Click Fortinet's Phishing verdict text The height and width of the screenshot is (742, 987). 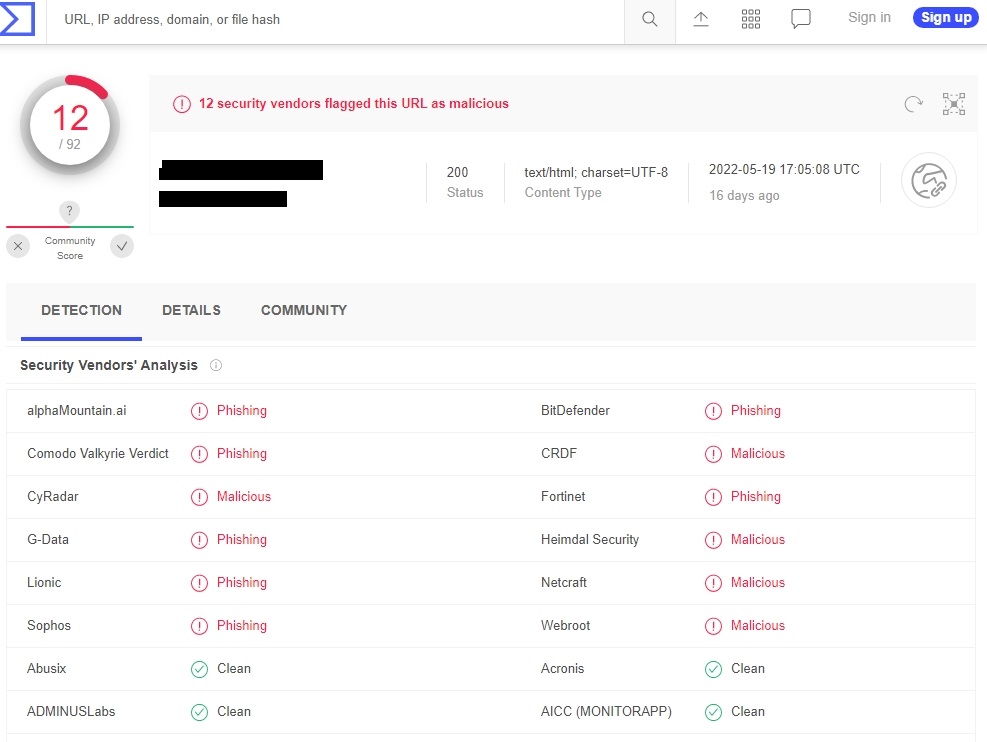755,497
